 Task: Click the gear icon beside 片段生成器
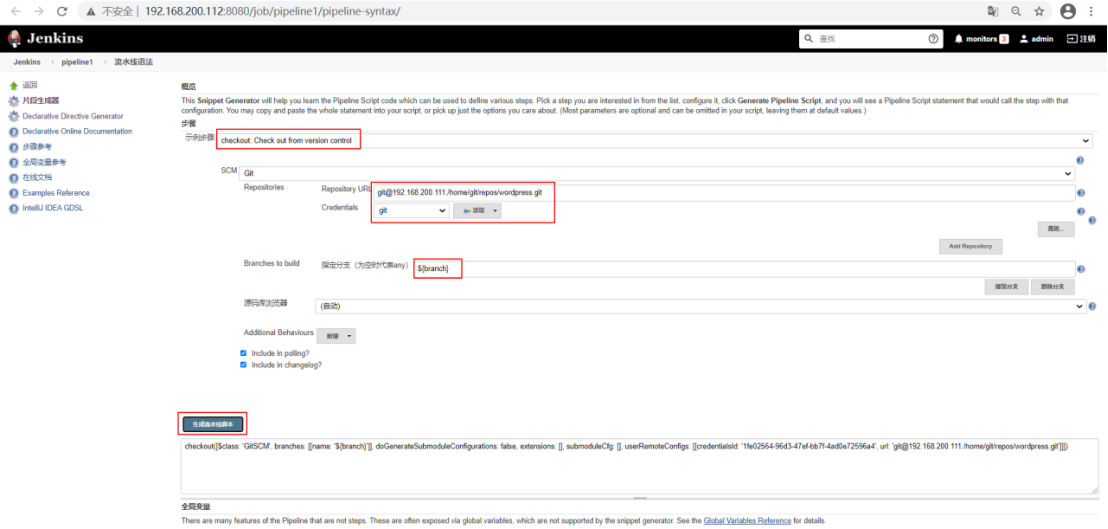point(13,100)
